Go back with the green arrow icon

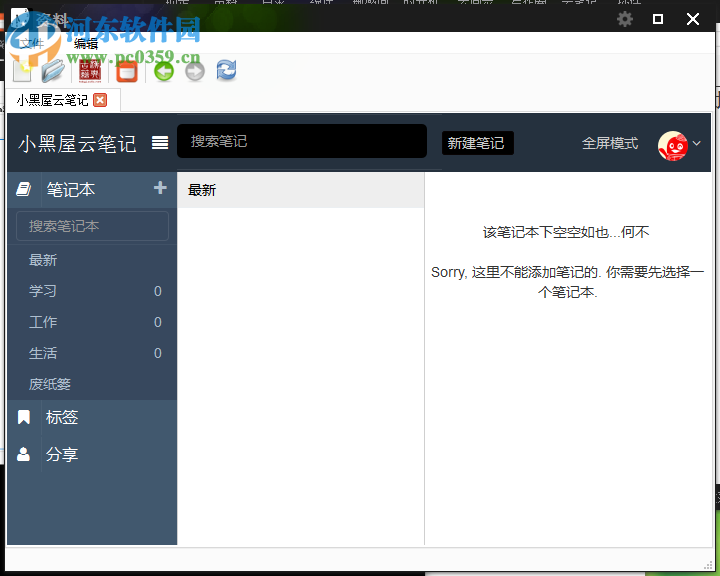[164, 71]
